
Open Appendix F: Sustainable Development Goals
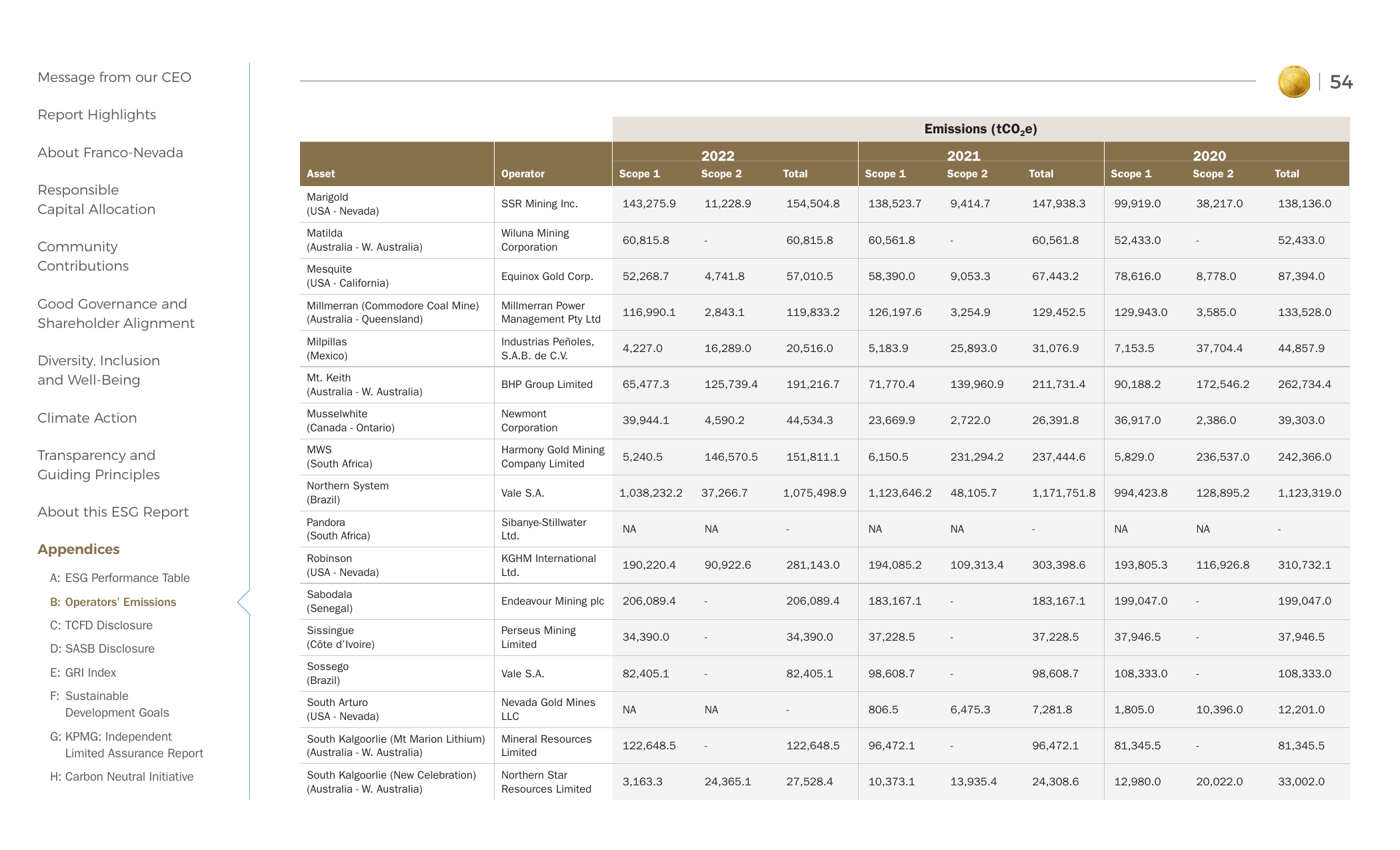point(109,704)
